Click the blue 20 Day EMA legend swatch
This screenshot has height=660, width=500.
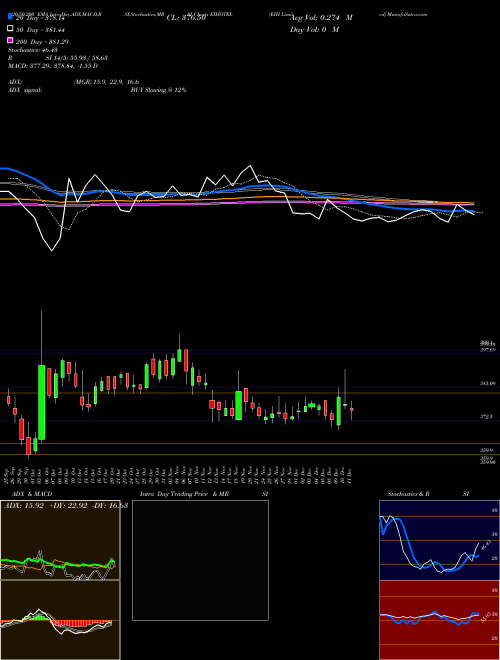coord(10,17)
